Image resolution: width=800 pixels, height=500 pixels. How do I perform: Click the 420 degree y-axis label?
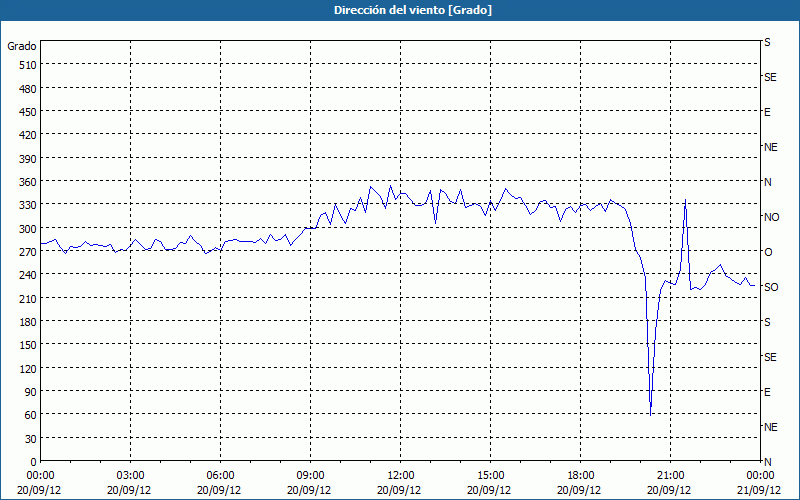[28, 135]
